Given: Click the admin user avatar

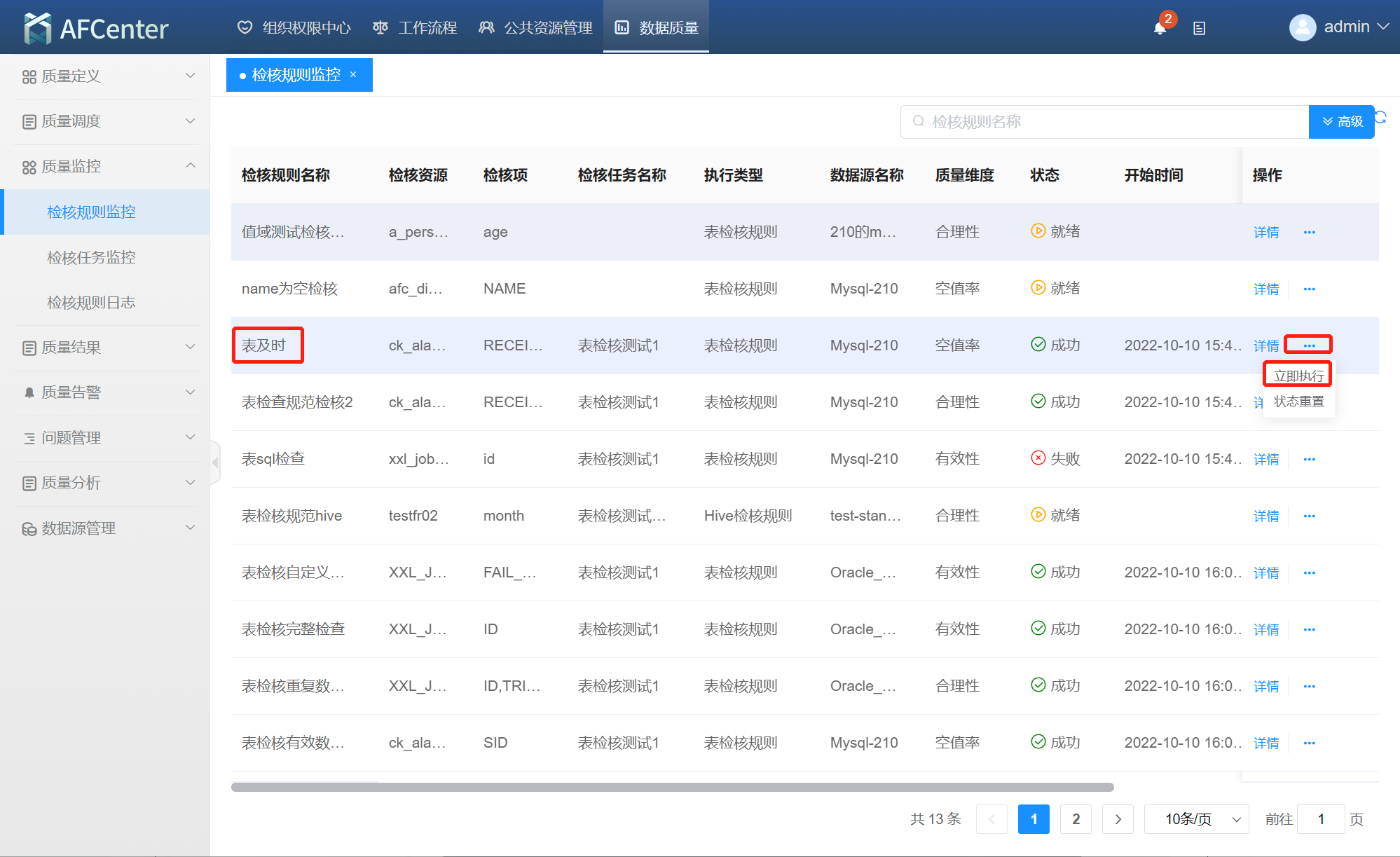Looking at the screenshot, I should (1302, 27).
